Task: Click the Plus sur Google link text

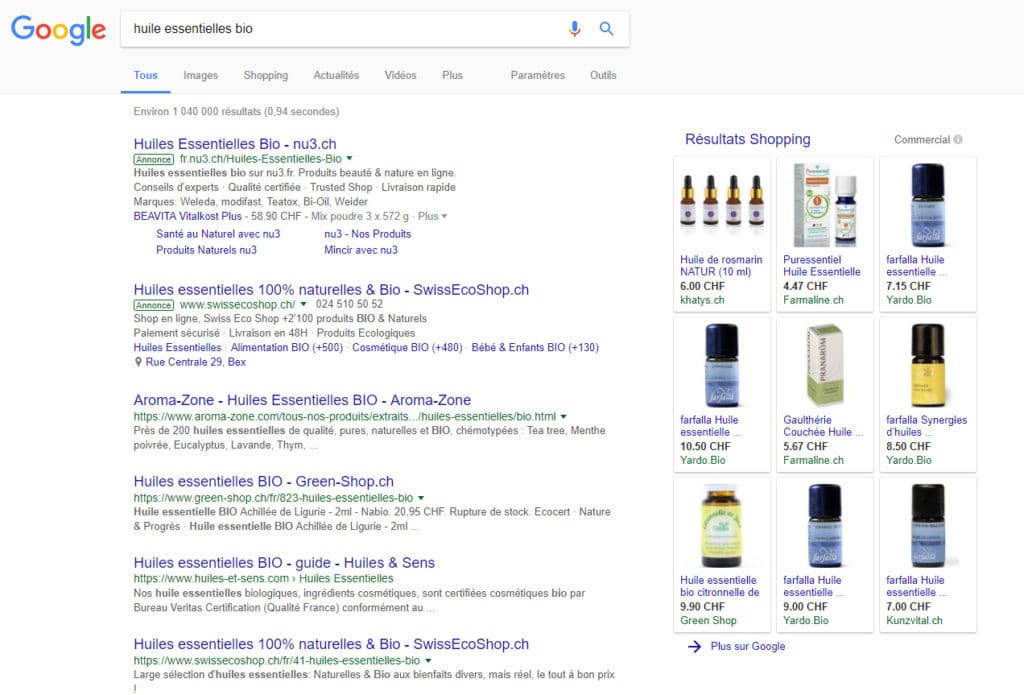Action: (x=748, y=647)
